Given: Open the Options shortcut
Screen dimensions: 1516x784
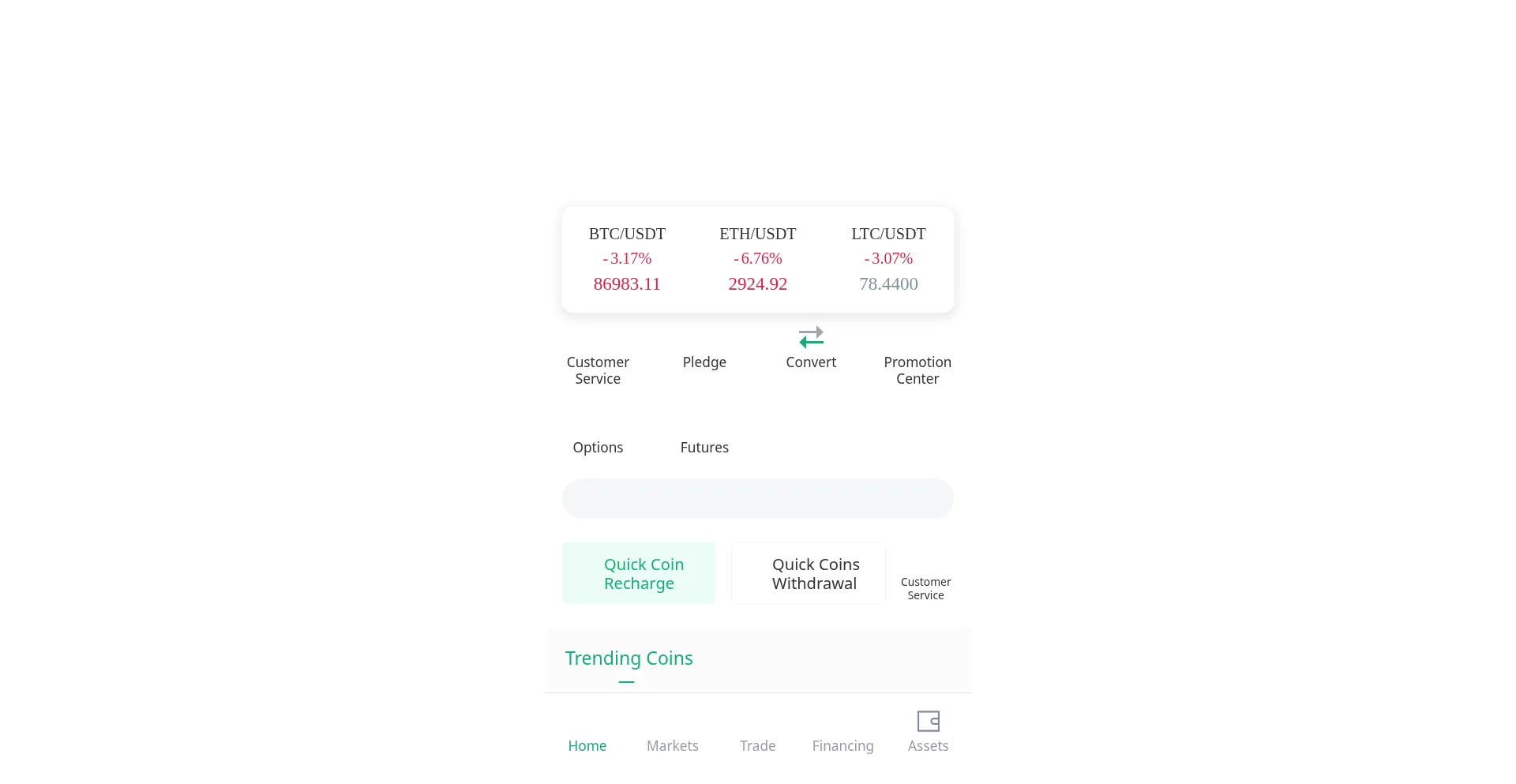Looking at the screenshot, I should tap(598, 447).
